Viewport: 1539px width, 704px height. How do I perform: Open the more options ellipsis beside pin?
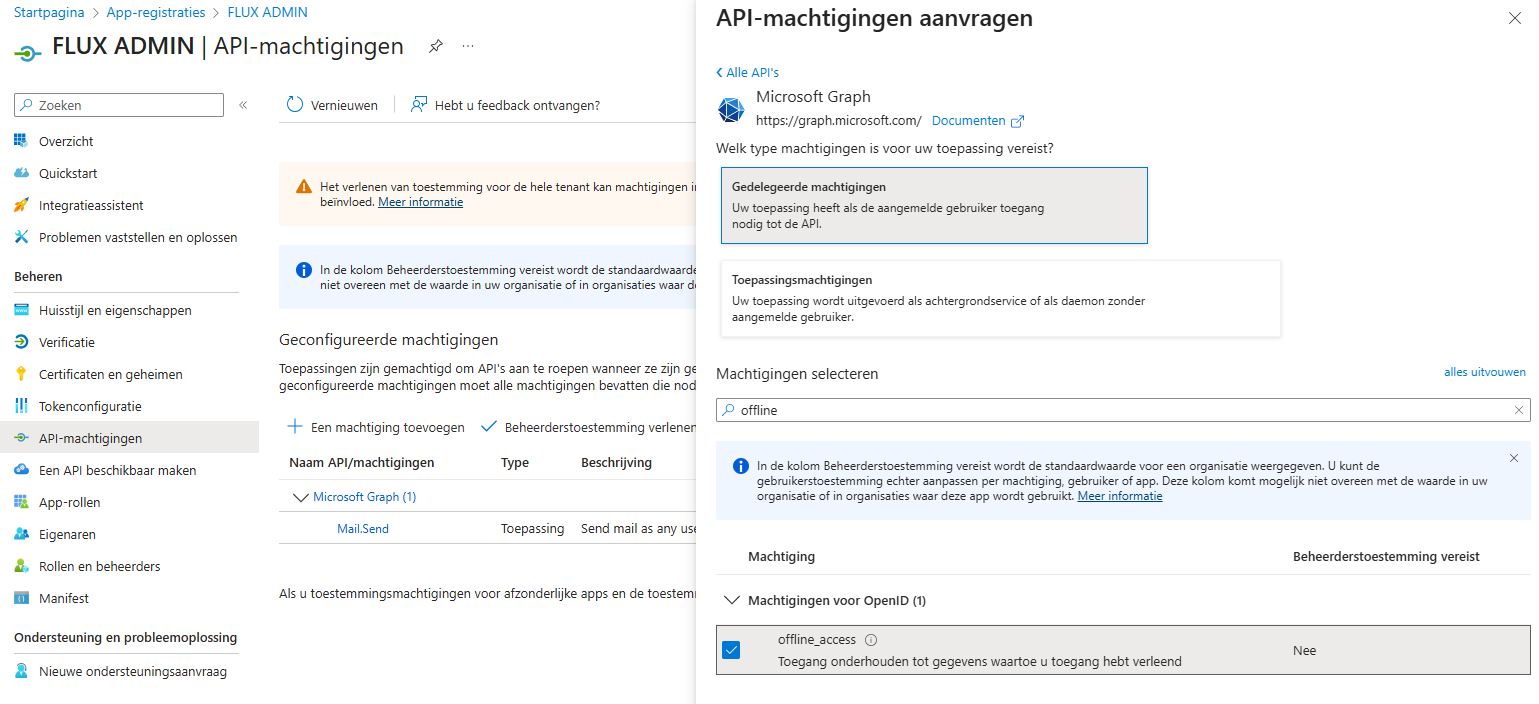click(468, 46)
